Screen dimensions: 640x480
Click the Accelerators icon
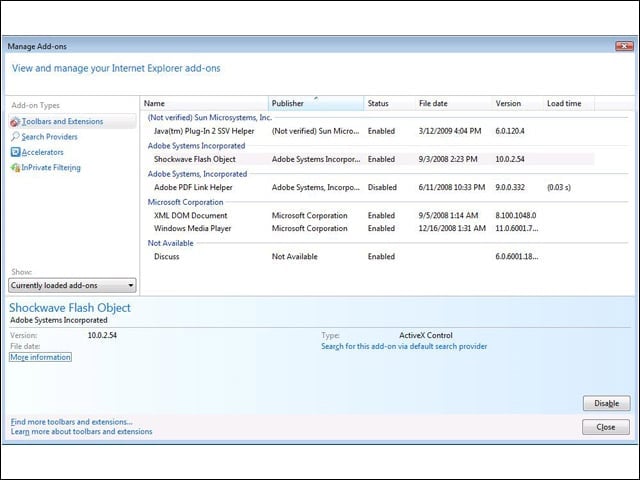[x=15, y=152]
